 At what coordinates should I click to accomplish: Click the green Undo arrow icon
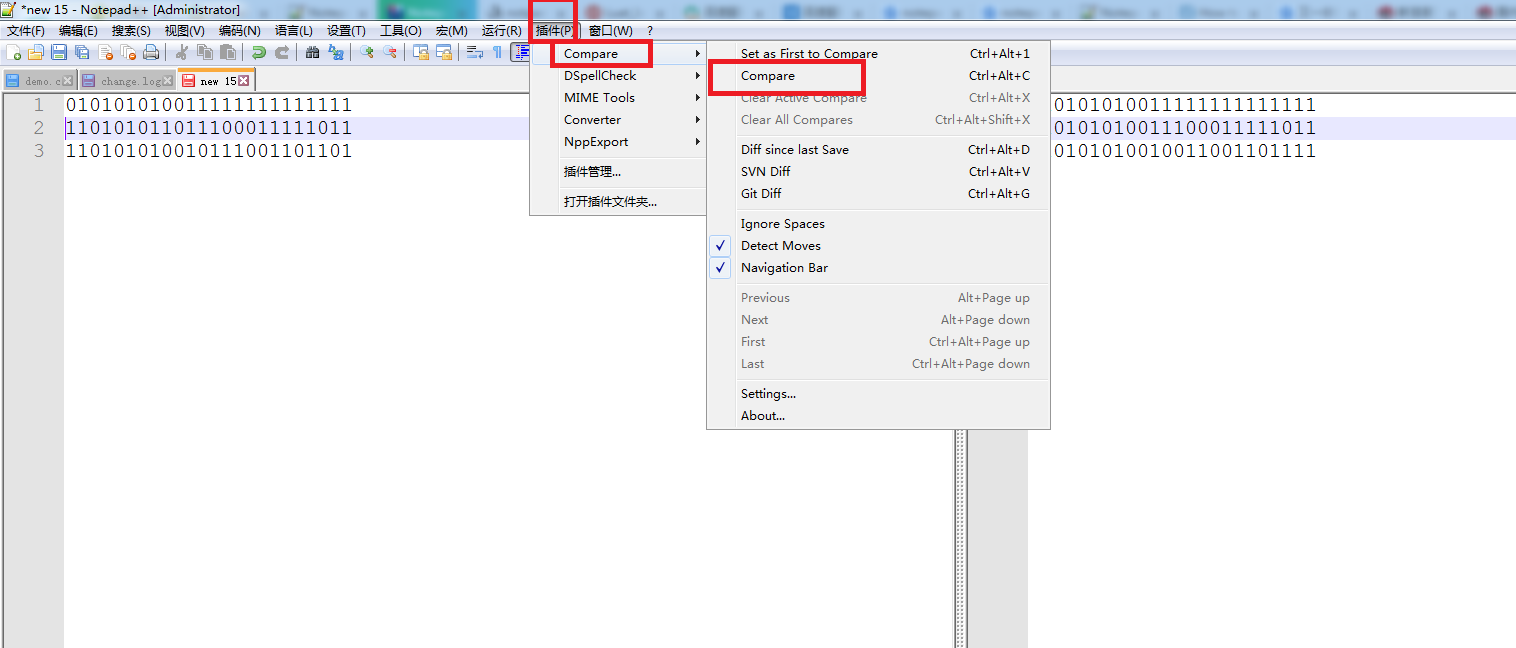259,53
